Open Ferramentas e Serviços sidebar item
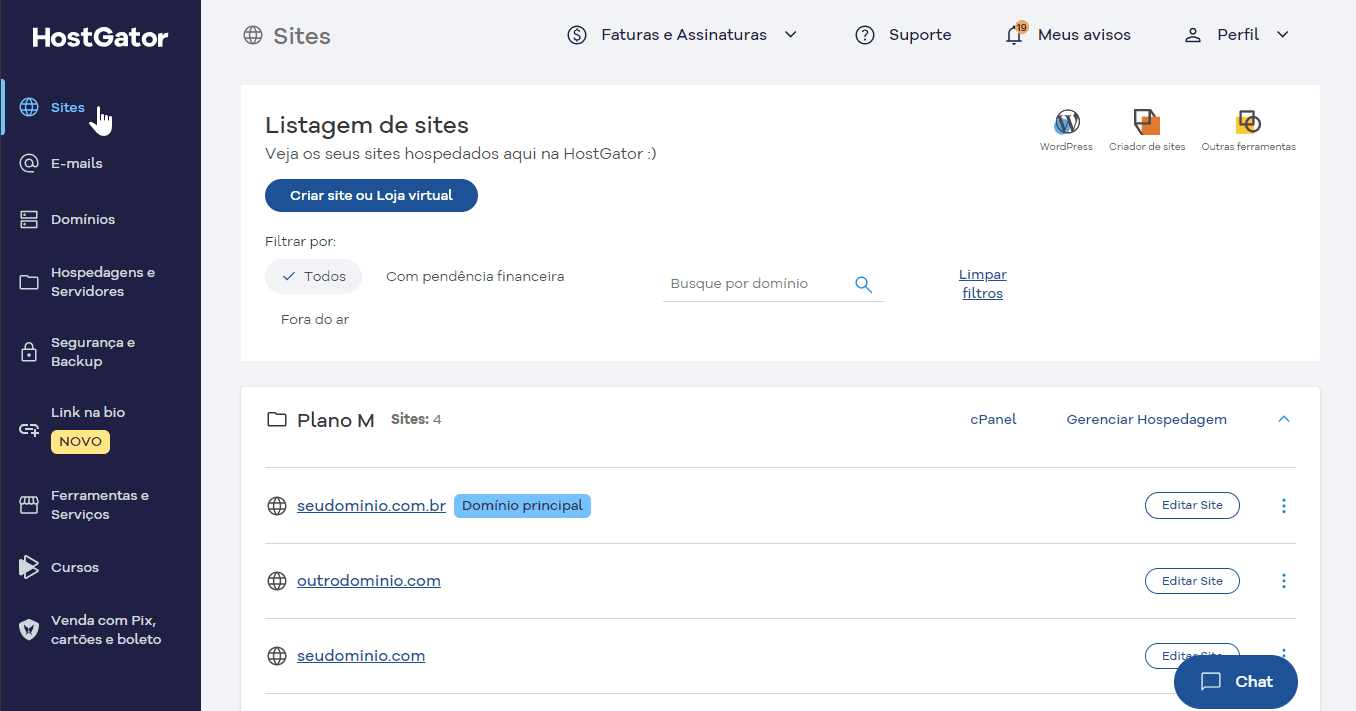This screenshot has height=711, width=1356. (100, 505)
